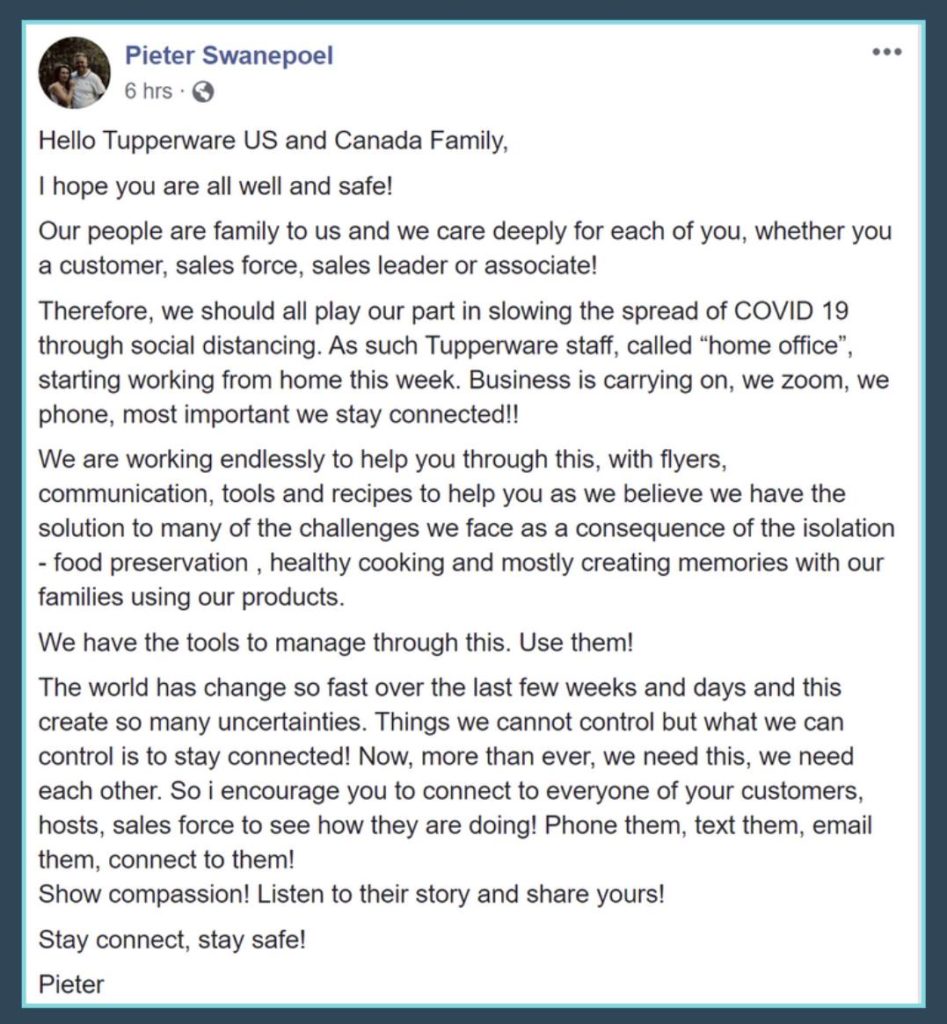947x1024 pixels.
Task: Click Pieter Swanepoel's profile picture
Action: (x=74, y=73)
